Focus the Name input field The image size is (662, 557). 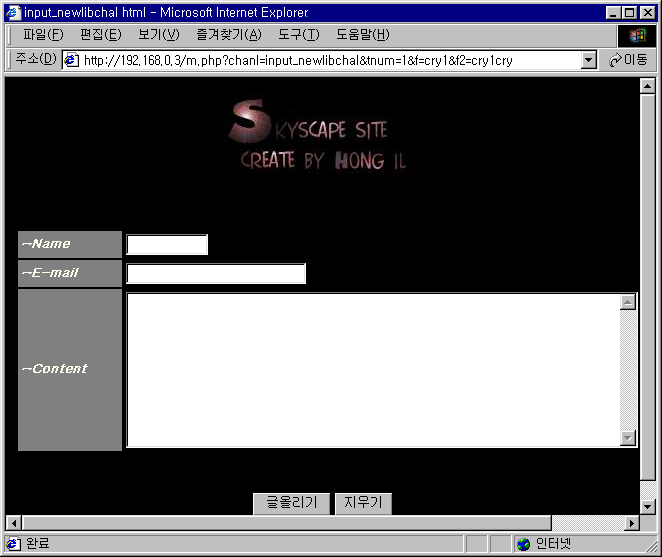point(167,245)
